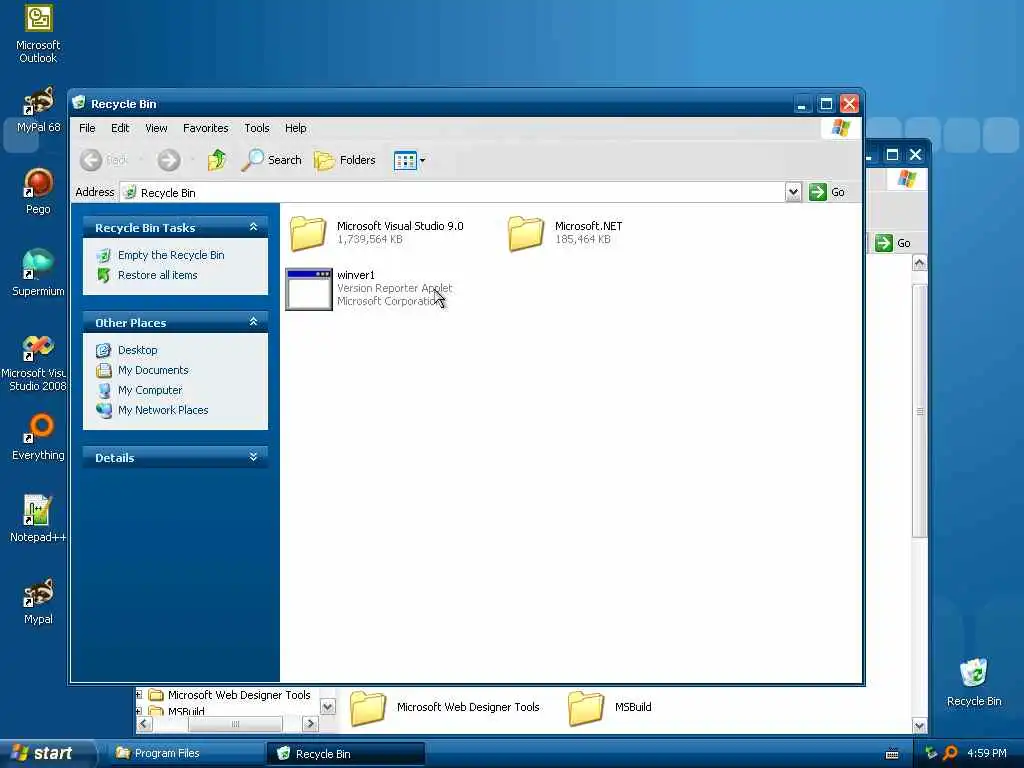Select the winver1 file icon
1024x768 pixels.
coord(309,289)
